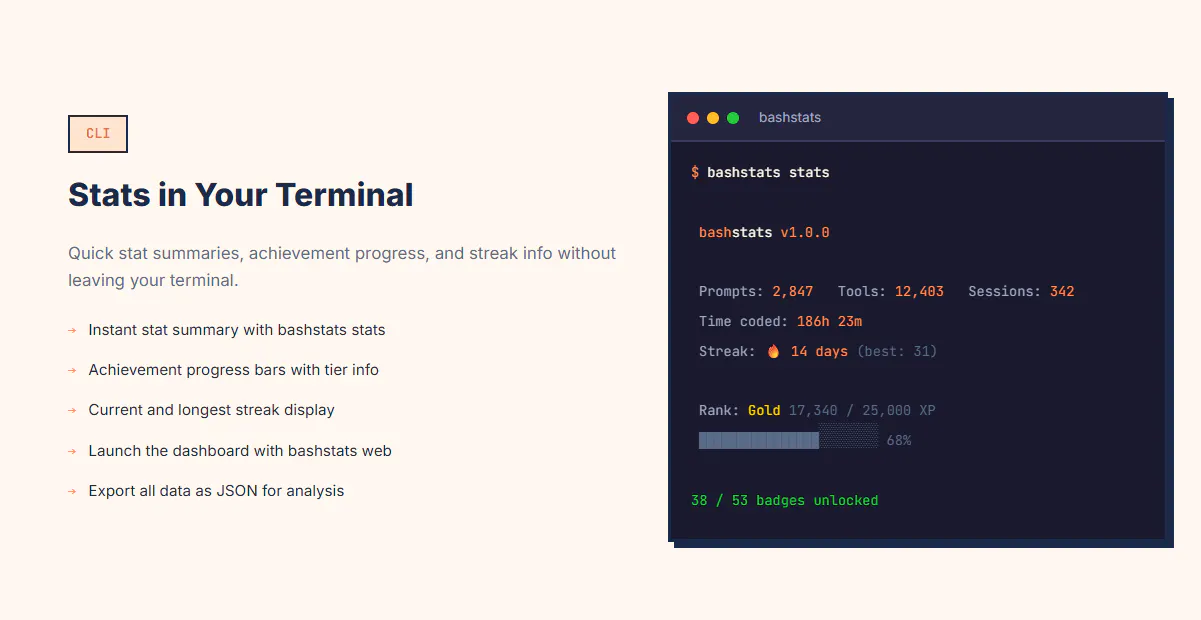Click the 'Streak:' label in terminal
1201x620 pixels.
727,351
